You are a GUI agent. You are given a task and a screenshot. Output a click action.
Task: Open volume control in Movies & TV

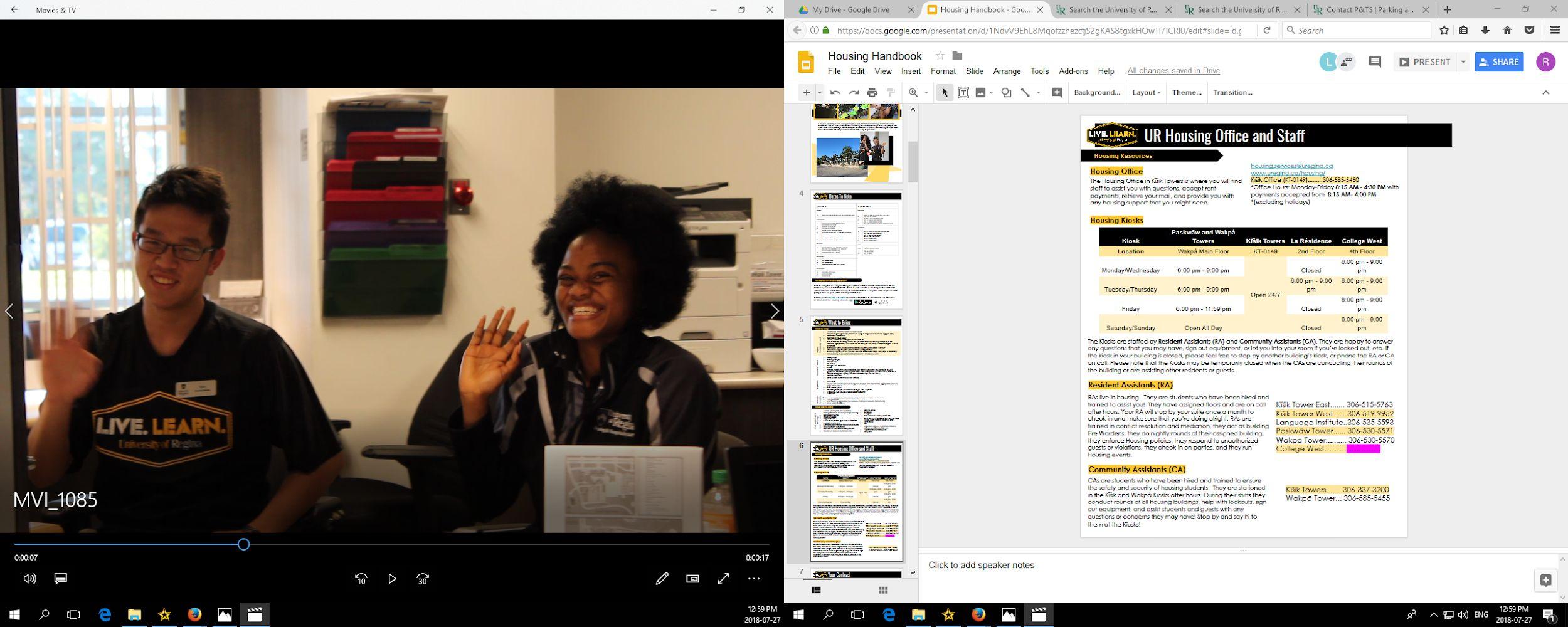coord(29,579)
